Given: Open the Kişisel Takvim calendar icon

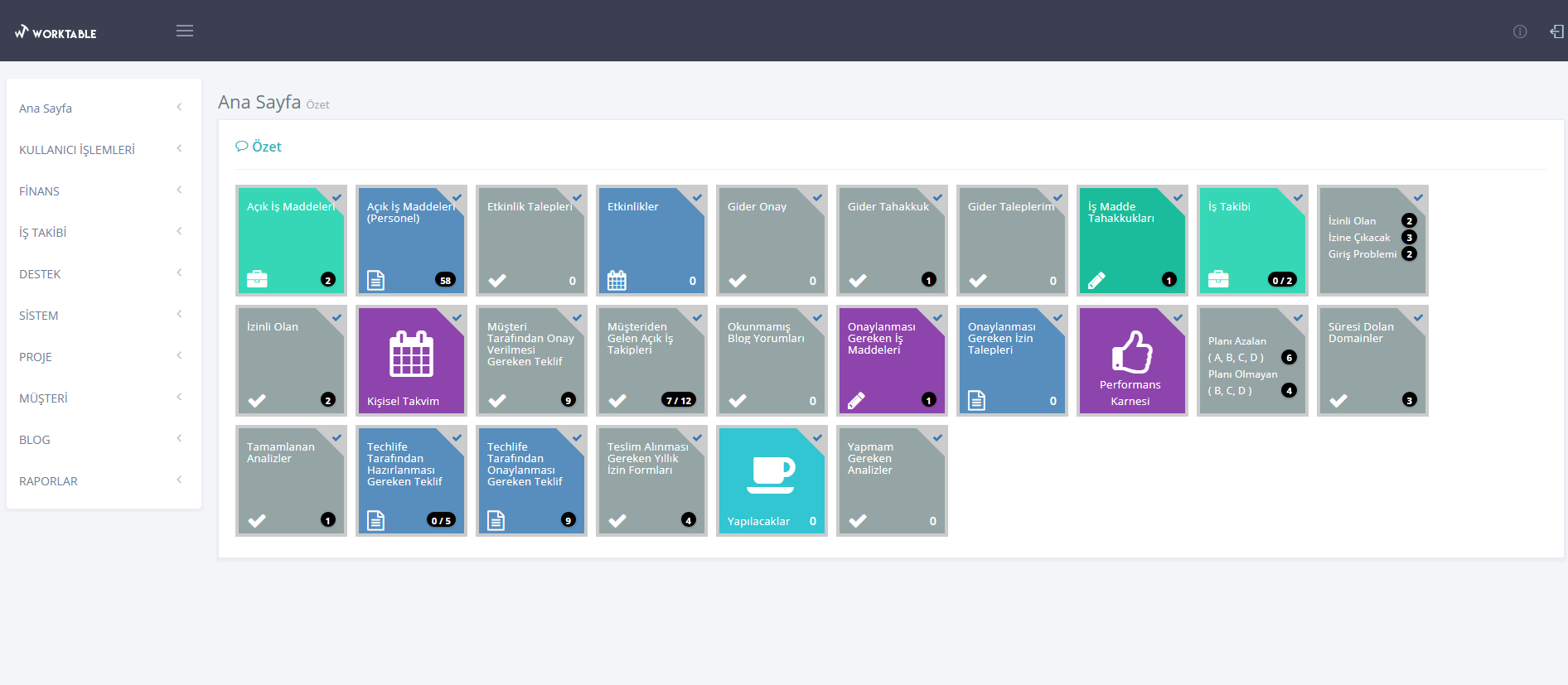Looking at the screenshot, I should click(411, 354).
